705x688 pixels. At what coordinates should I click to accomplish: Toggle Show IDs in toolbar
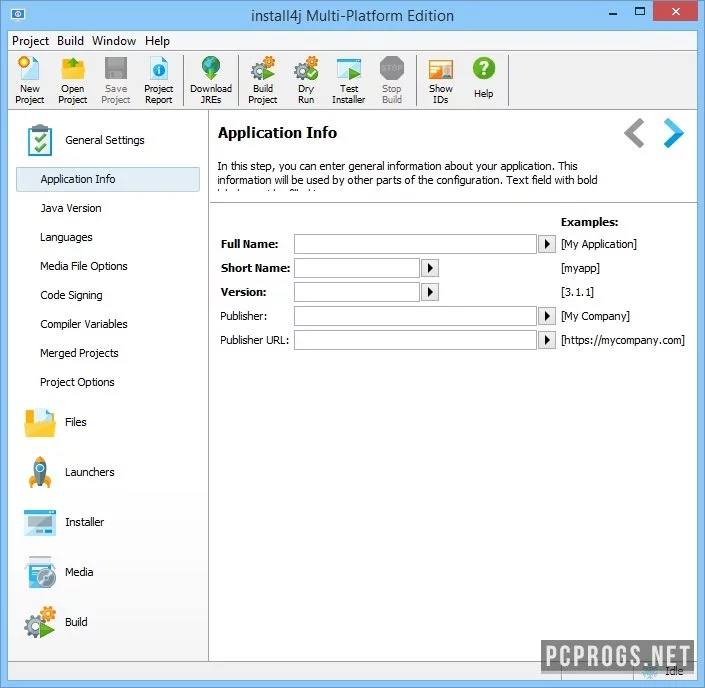pos(440,80)
